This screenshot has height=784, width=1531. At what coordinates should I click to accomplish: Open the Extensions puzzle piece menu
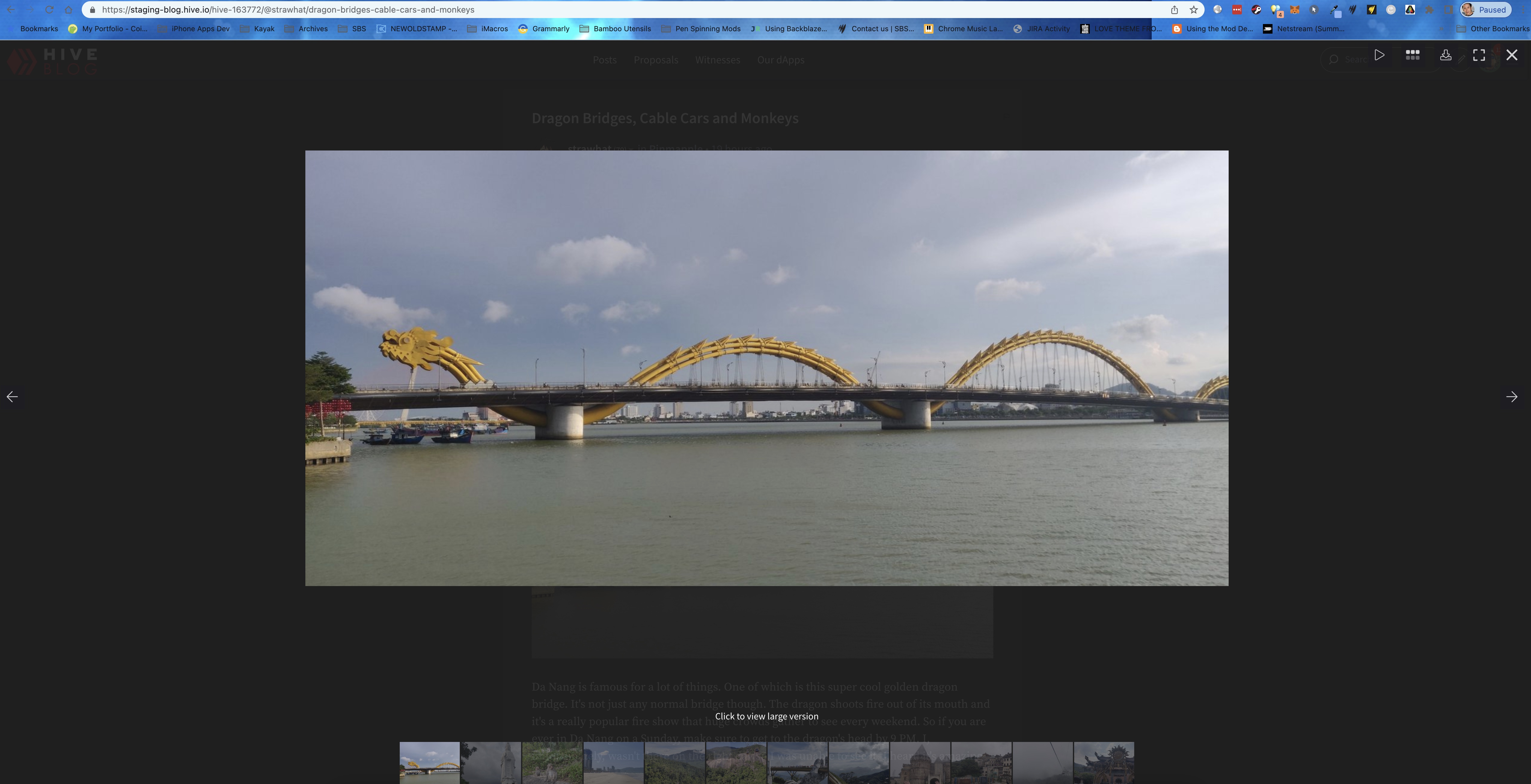[x=1429, y=10]
